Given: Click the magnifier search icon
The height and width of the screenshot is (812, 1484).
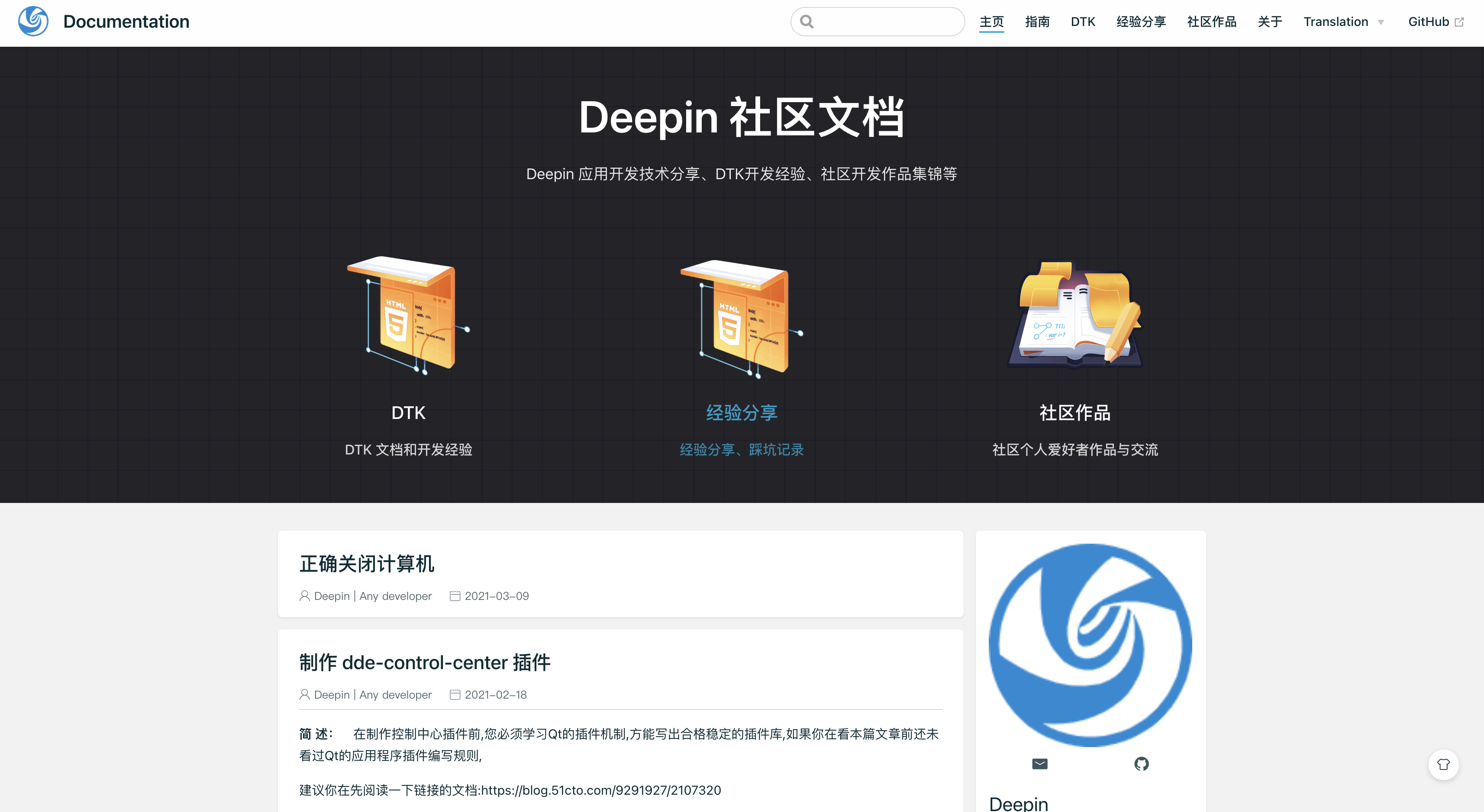Looking at the screenshot, I should tap(807, 22).
